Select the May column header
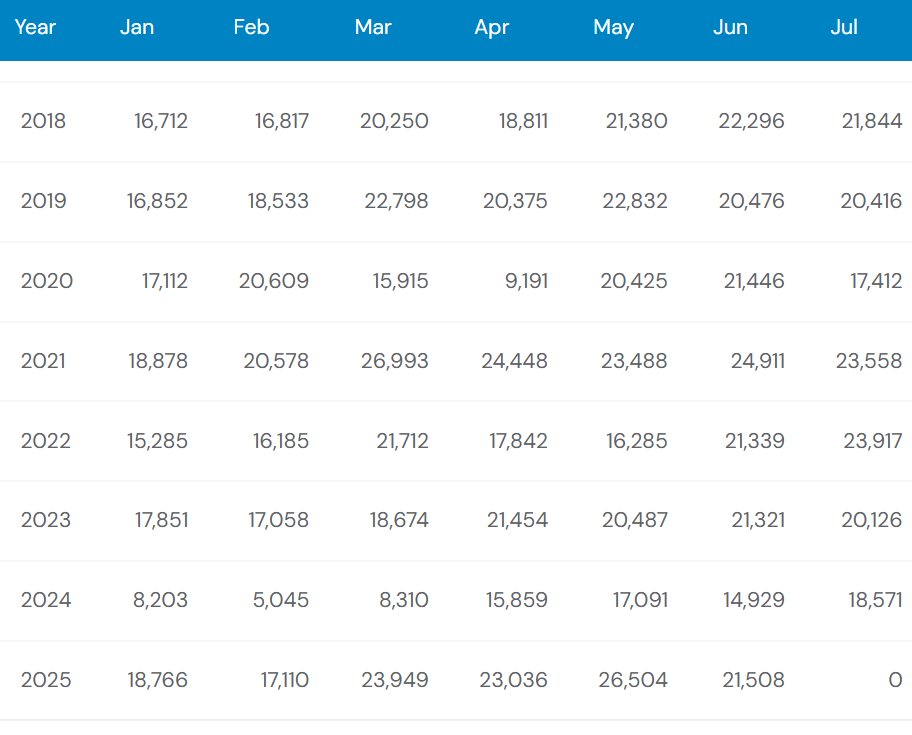 point(614,27)
